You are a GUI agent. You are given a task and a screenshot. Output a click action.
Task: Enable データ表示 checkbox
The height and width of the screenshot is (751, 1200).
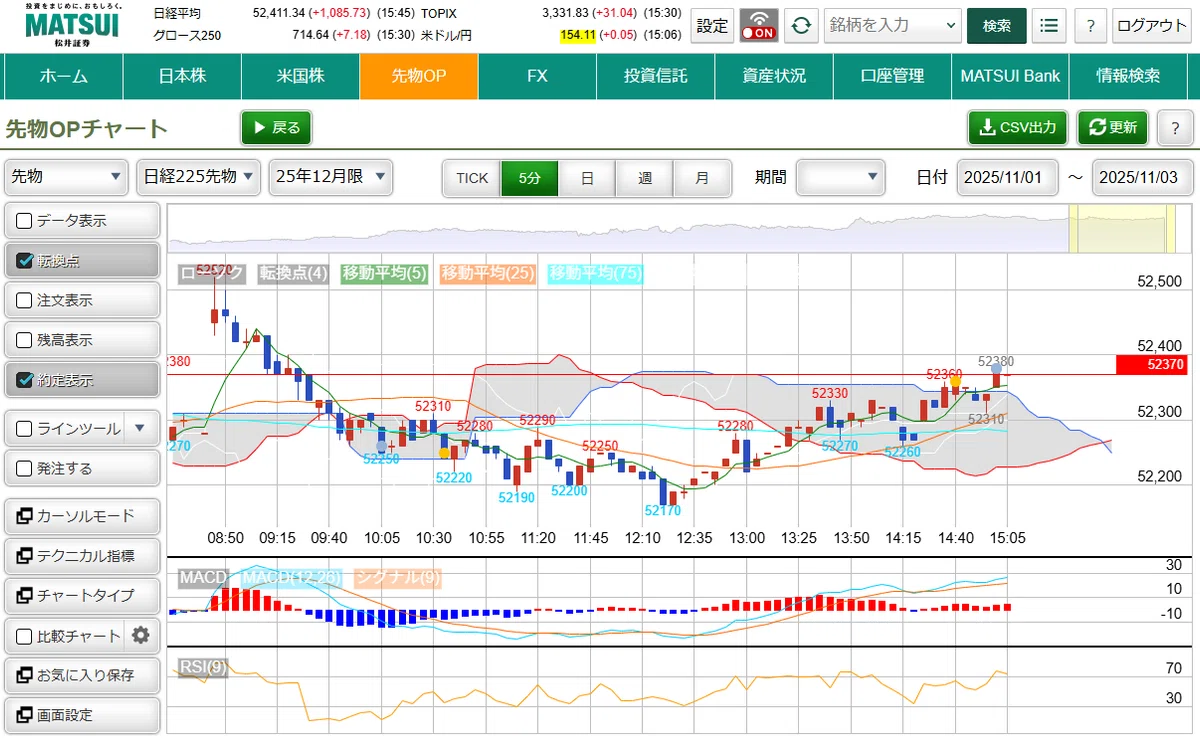[24, 221]
